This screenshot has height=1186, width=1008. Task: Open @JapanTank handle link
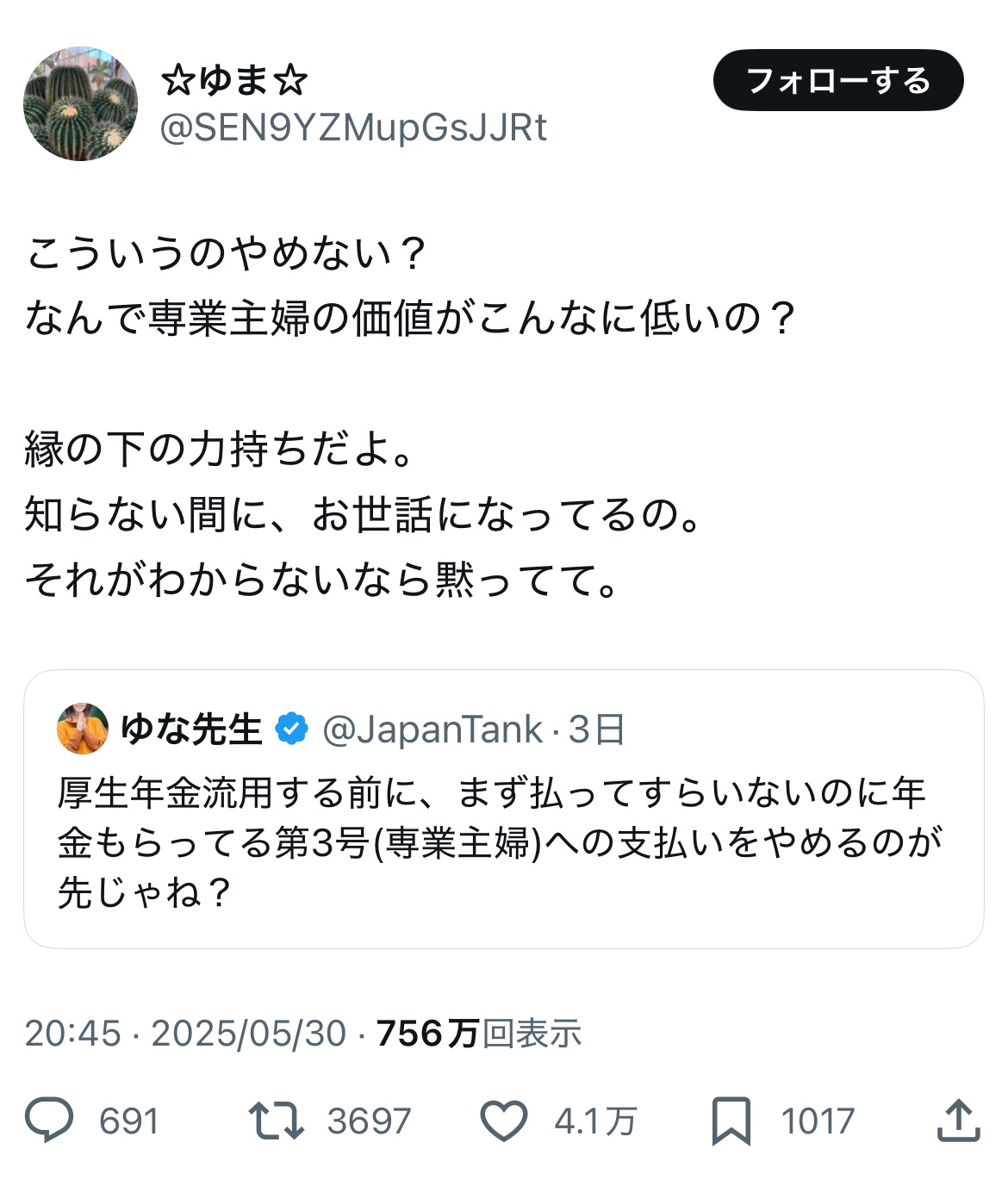pos(432,730)
